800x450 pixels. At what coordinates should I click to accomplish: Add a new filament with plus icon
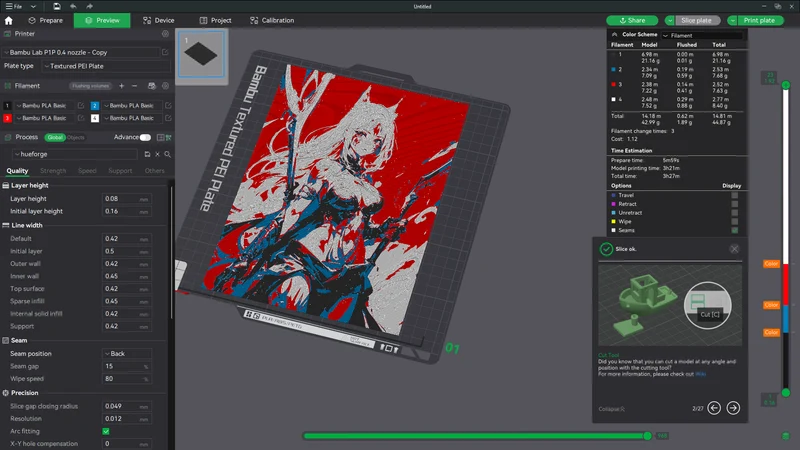(x=121, y=86)
